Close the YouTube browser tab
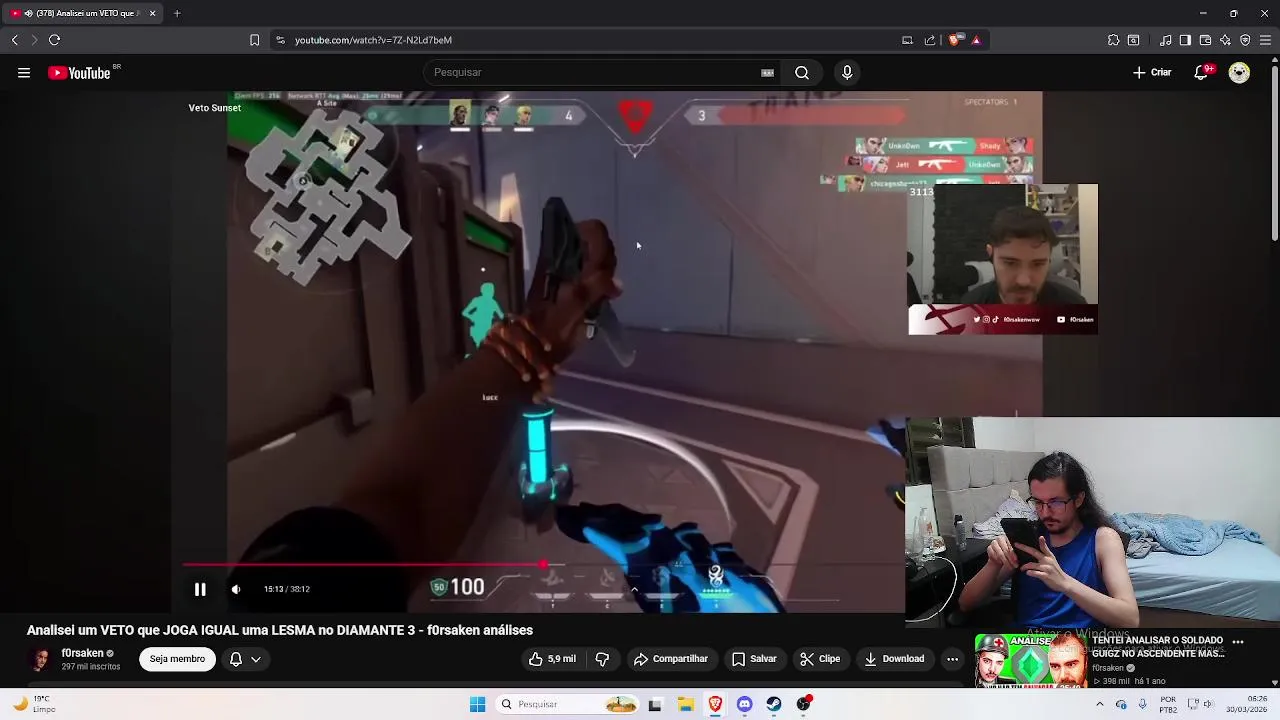Screen dimensions: 1280x720 (x=153, y=13)
